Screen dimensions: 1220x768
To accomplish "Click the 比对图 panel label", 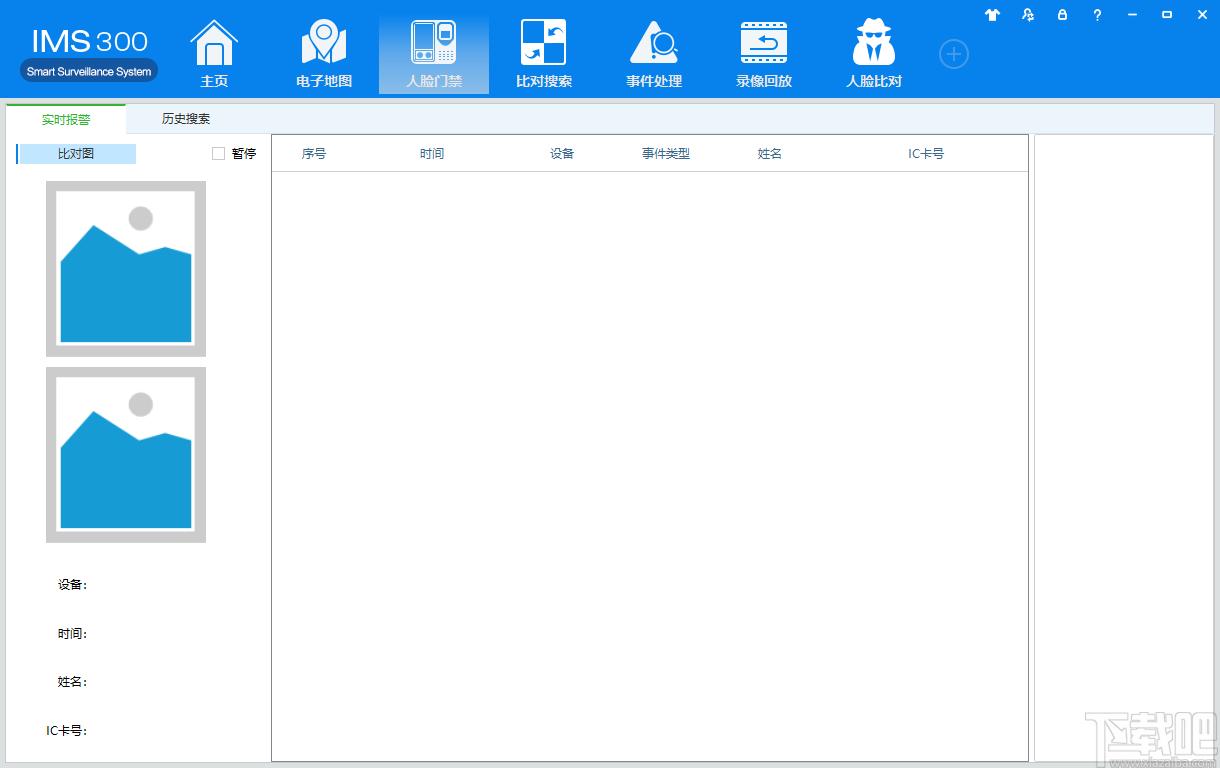I will pos(76,154).
